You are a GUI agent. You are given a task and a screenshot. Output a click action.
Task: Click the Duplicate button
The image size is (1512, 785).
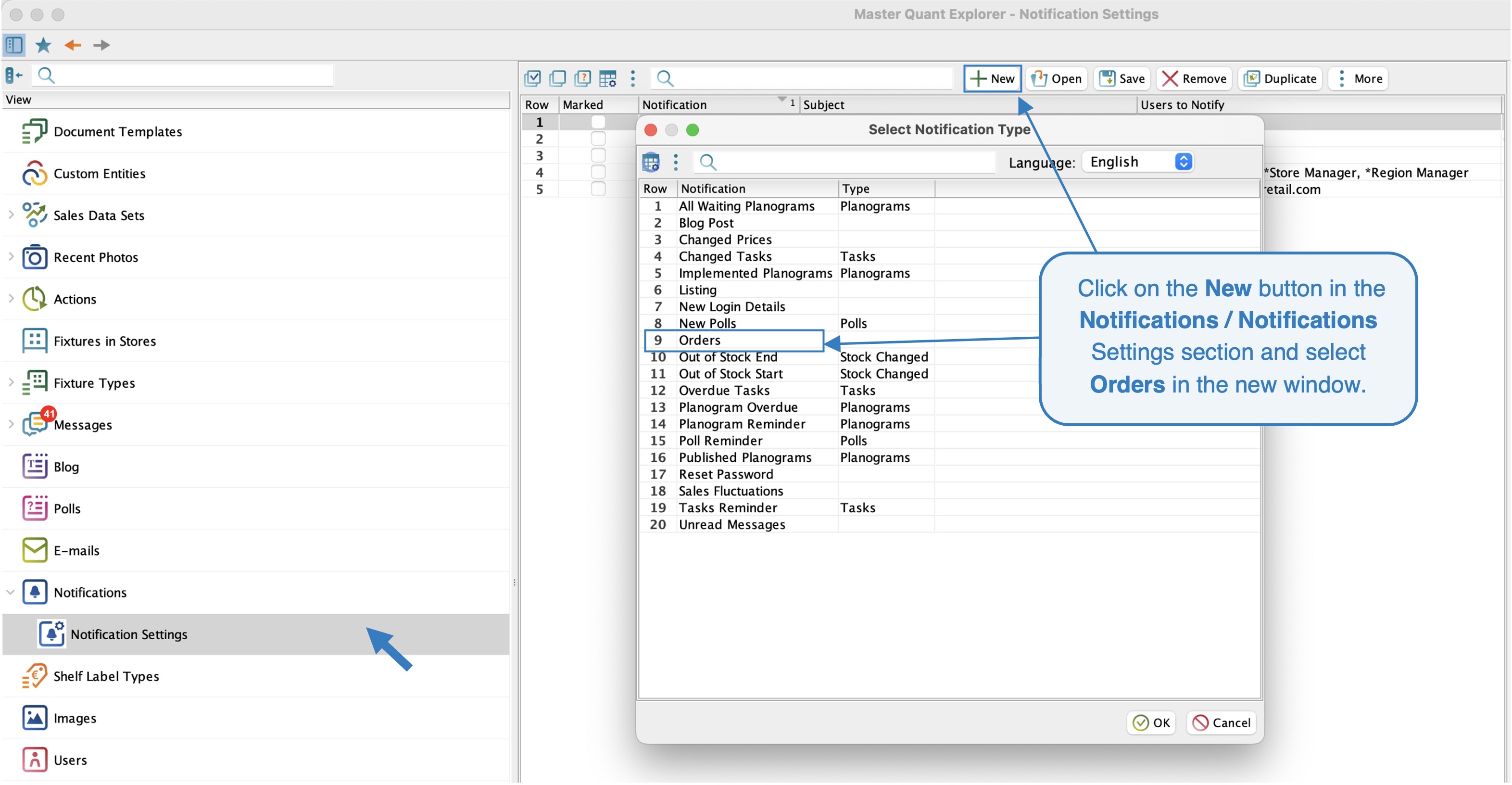coord(1280,79)
